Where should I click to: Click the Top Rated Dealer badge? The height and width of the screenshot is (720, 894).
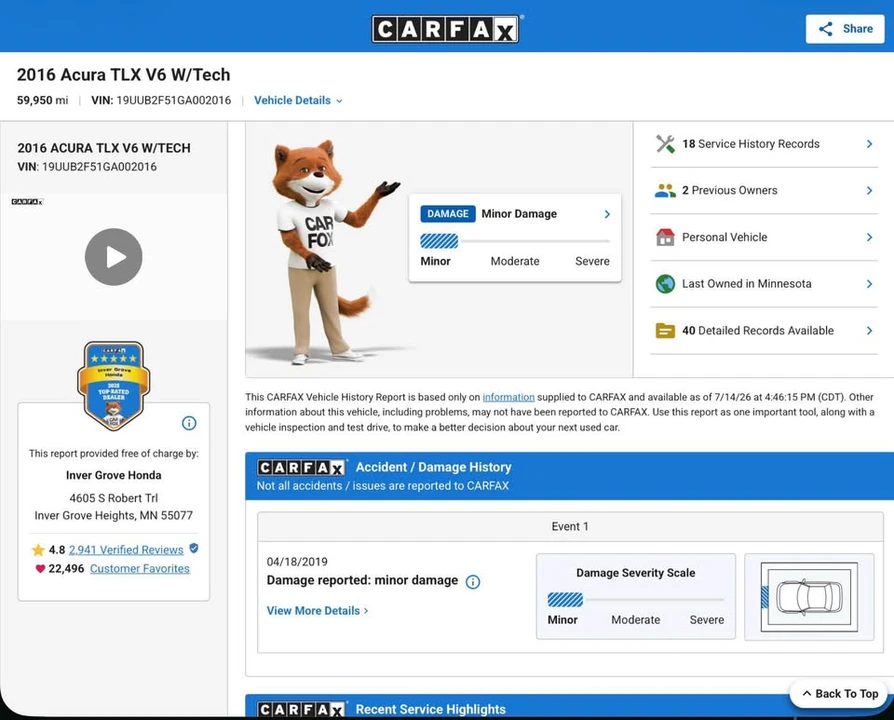(x=113, y=386)
